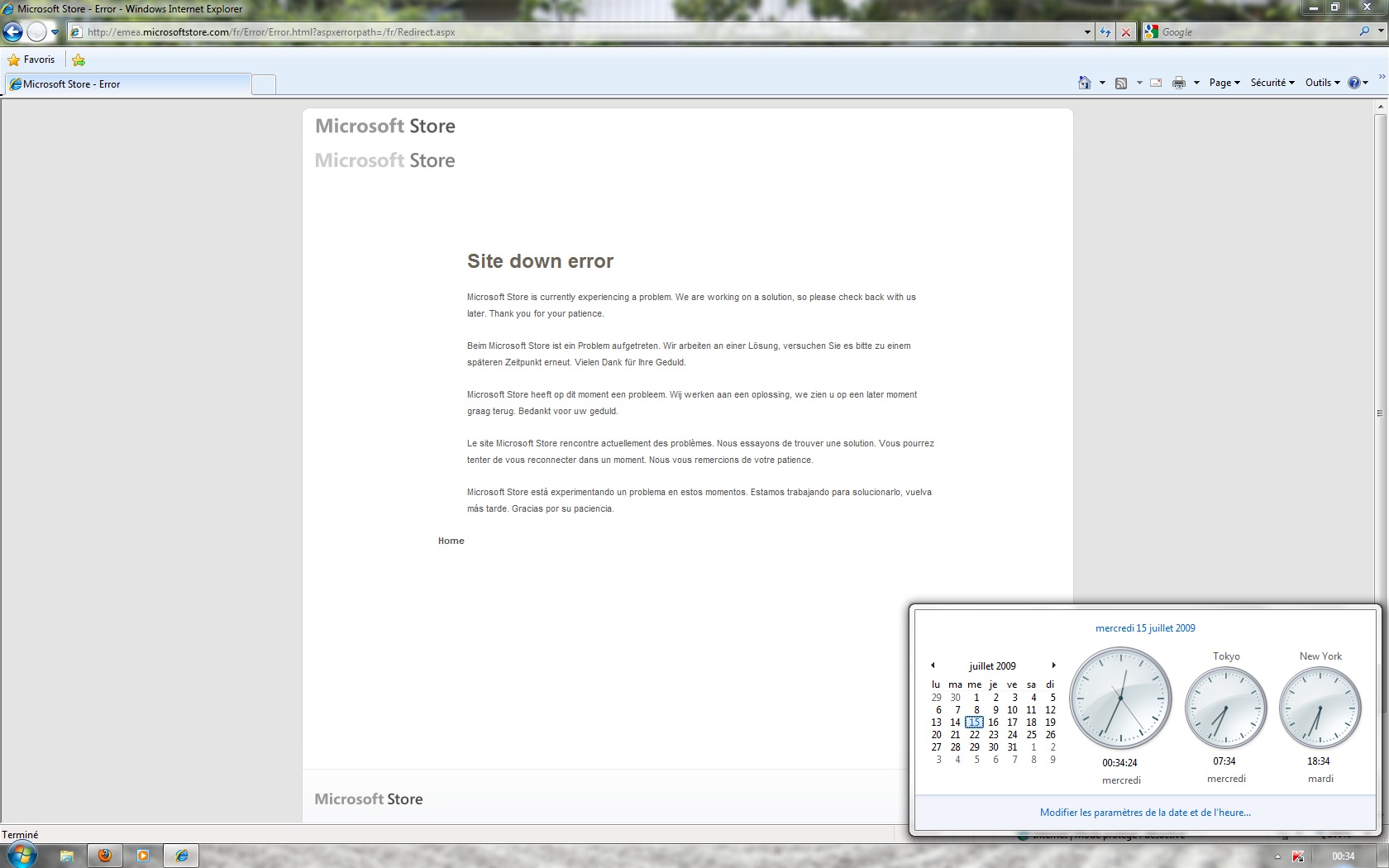The image size is (1389, 868).
Task: Select the Microsoft Store - Error tab
Action: (128, 84)
